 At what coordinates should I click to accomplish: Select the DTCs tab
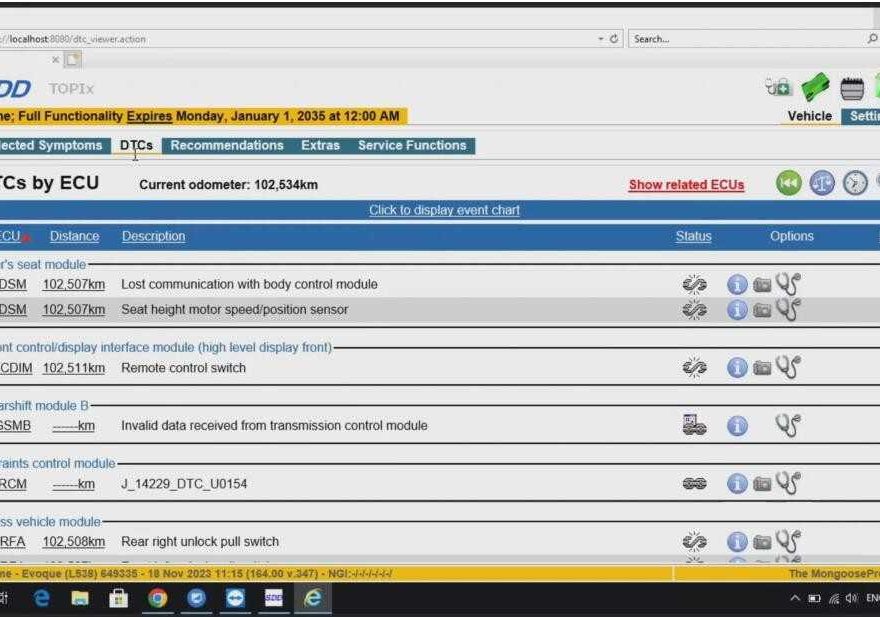[x=136, y=145]
